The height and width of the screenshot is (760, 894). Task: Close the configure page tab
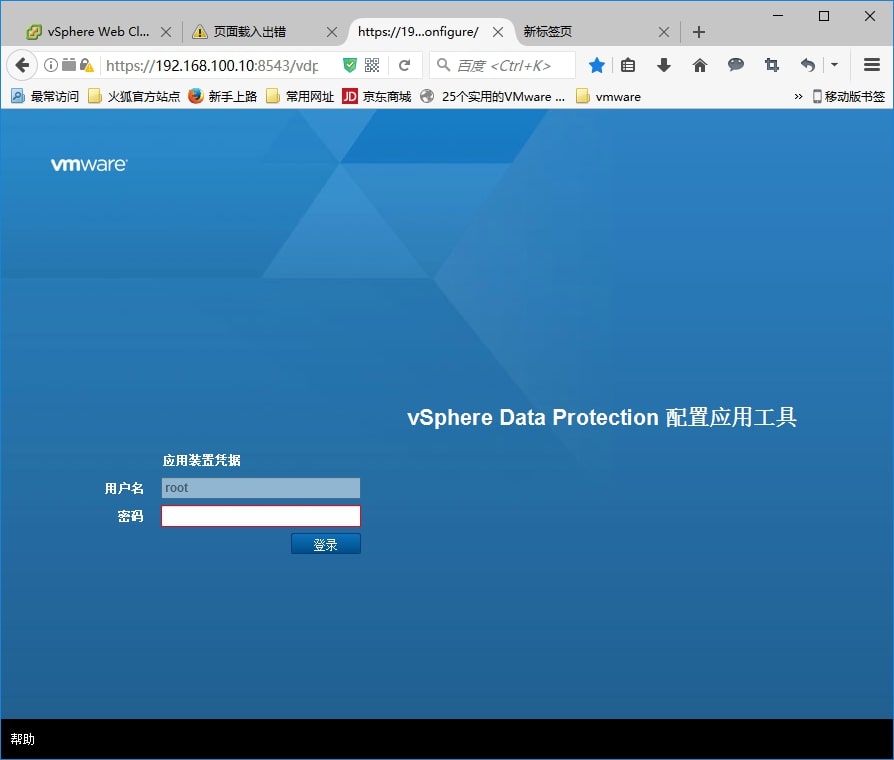pyautogui.click(x=498, y=32)
